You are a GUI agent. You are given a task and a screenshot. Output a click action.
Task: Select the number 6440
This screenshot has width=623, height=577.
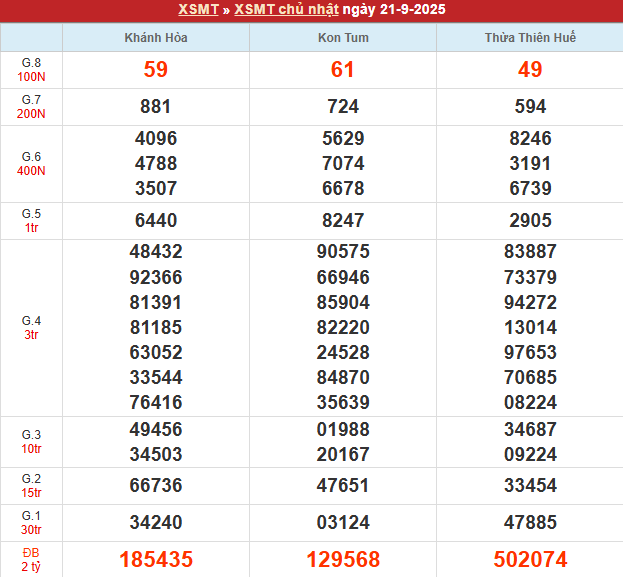tap(156, 221)
